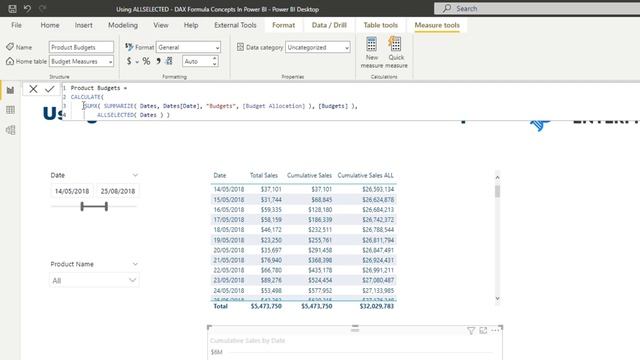
Task: Cancel formula with X icon
Action: coord(33,89)
